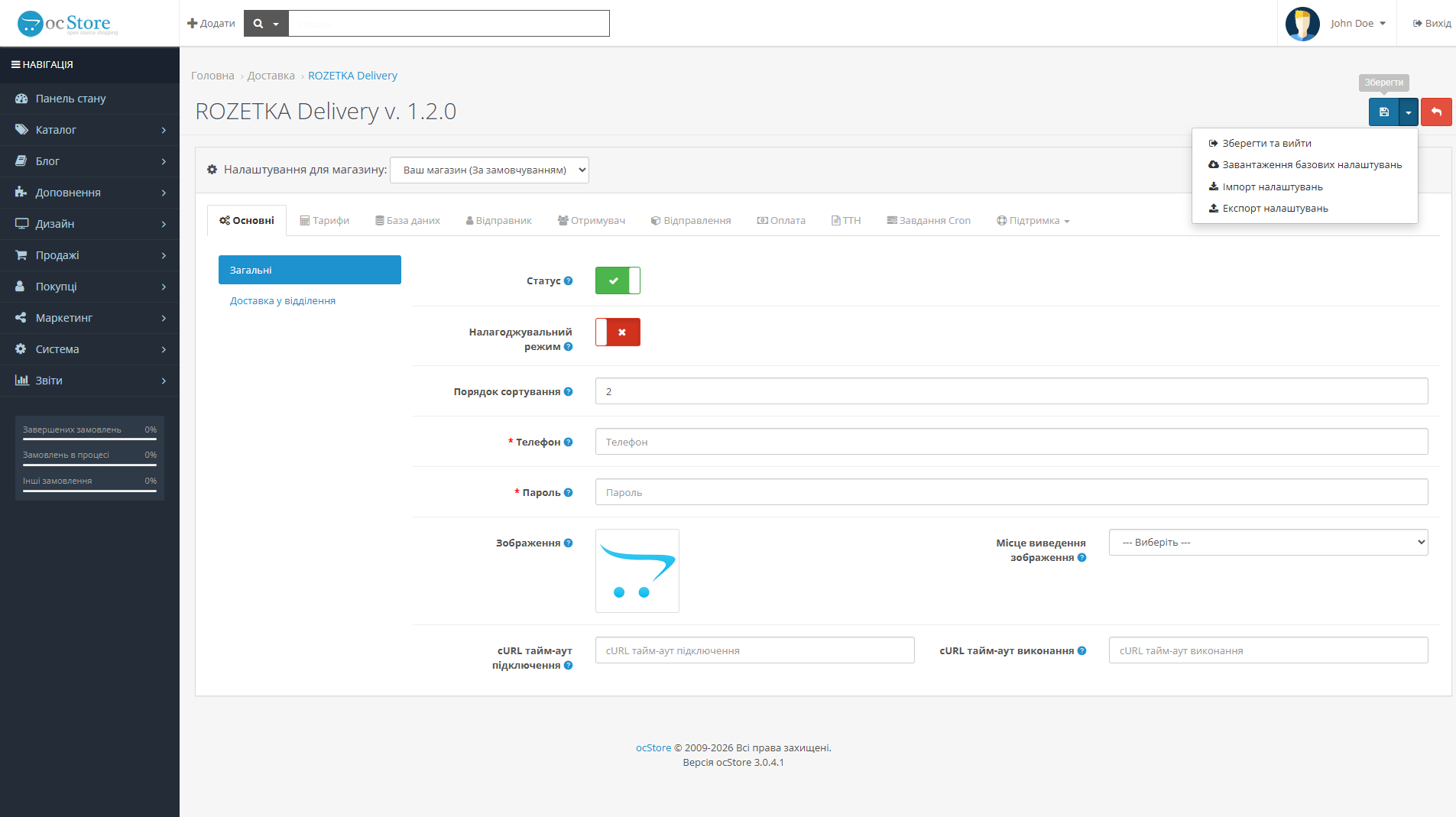Click John Doe's avatar picture

1302,24
